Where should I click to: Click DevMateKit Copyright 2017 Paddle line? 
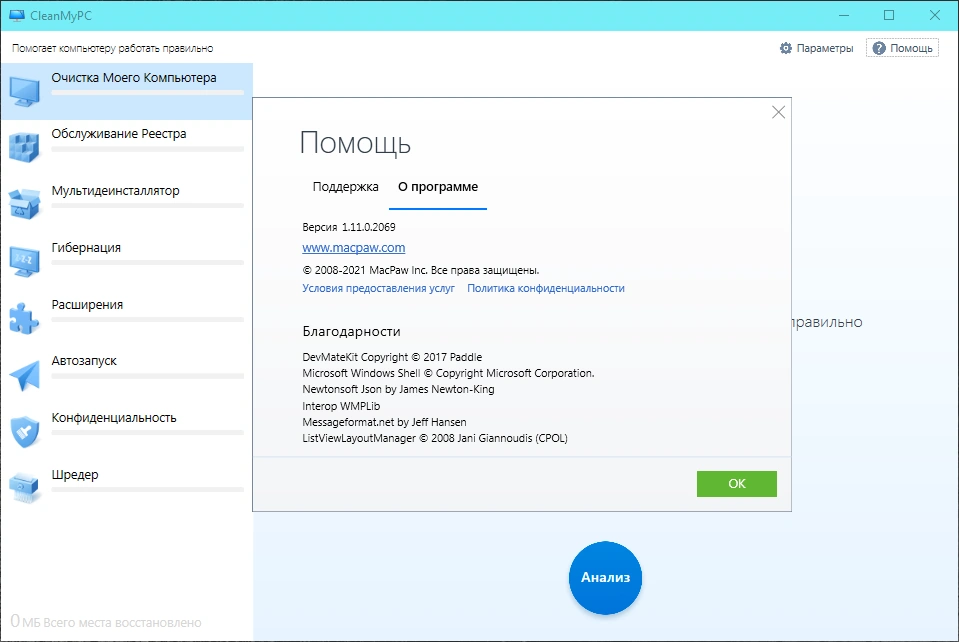tap(392, 357)
